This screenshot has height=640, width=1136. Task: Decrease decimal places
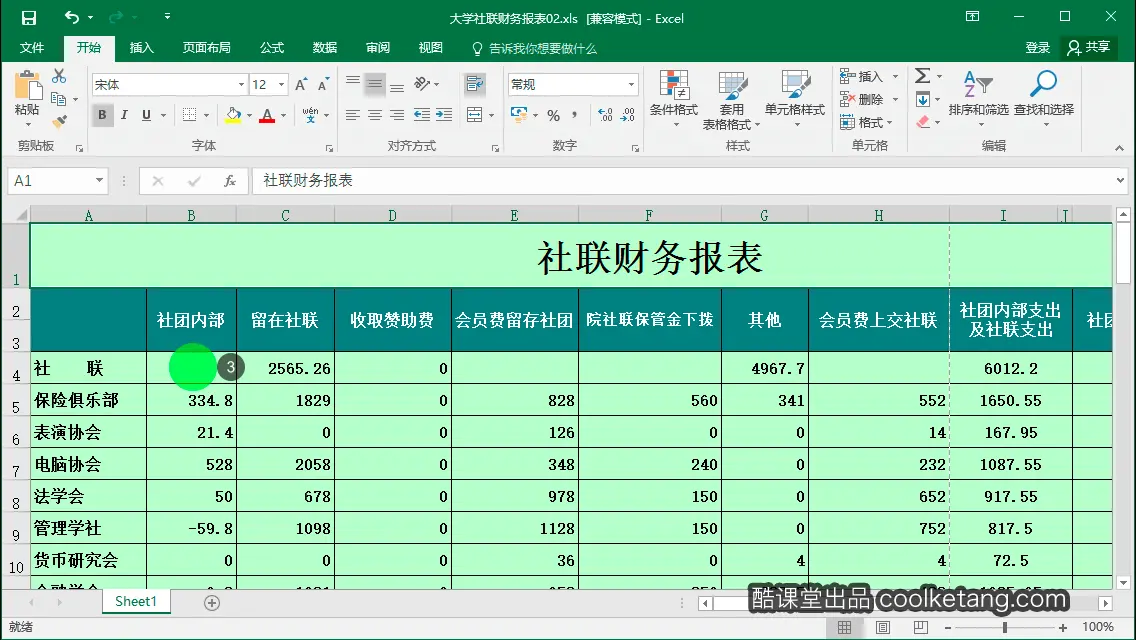tap(627, 115)
